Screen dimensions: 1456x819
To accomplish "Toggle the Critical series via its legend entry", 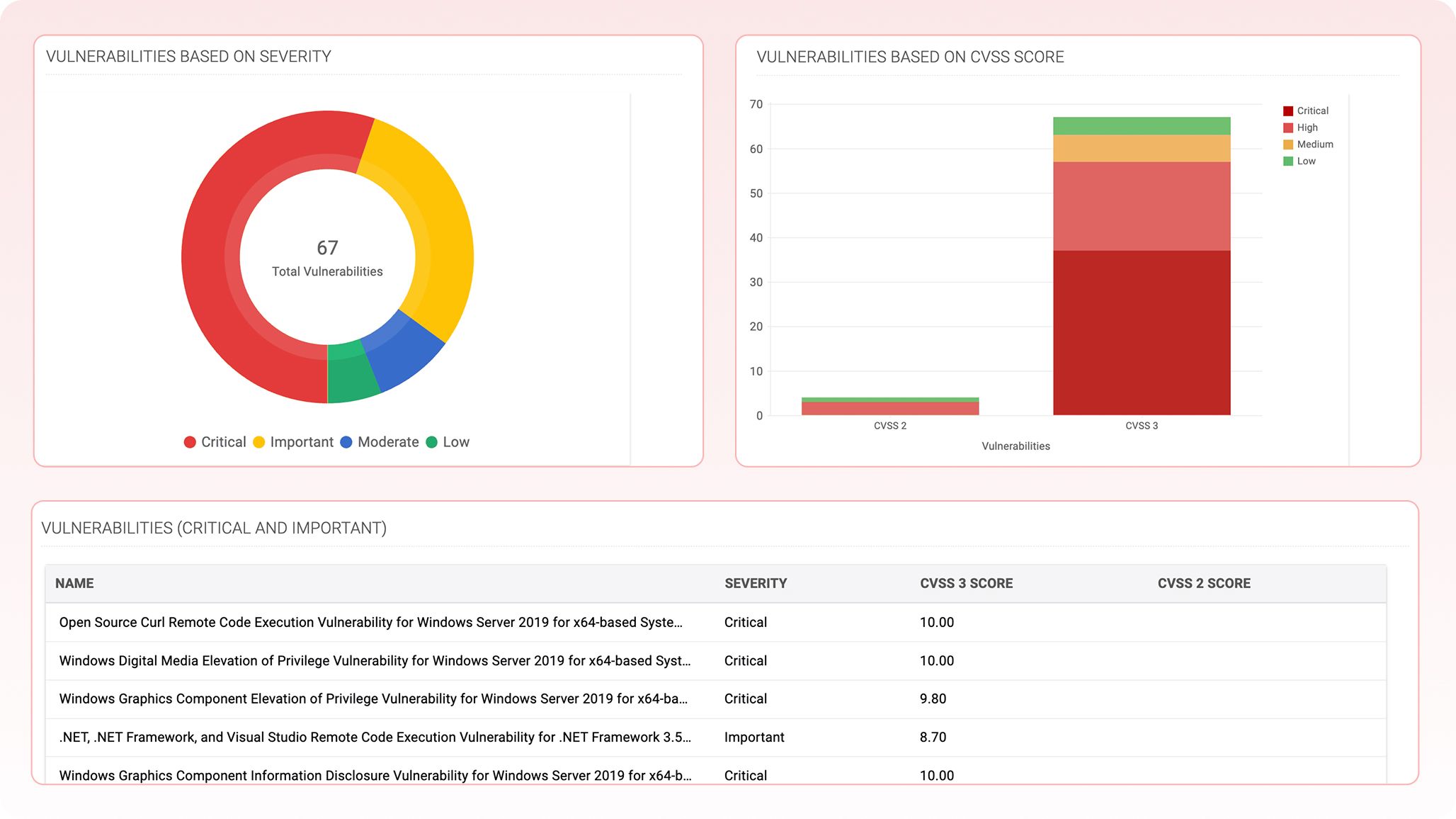I will pos(1313,111).
